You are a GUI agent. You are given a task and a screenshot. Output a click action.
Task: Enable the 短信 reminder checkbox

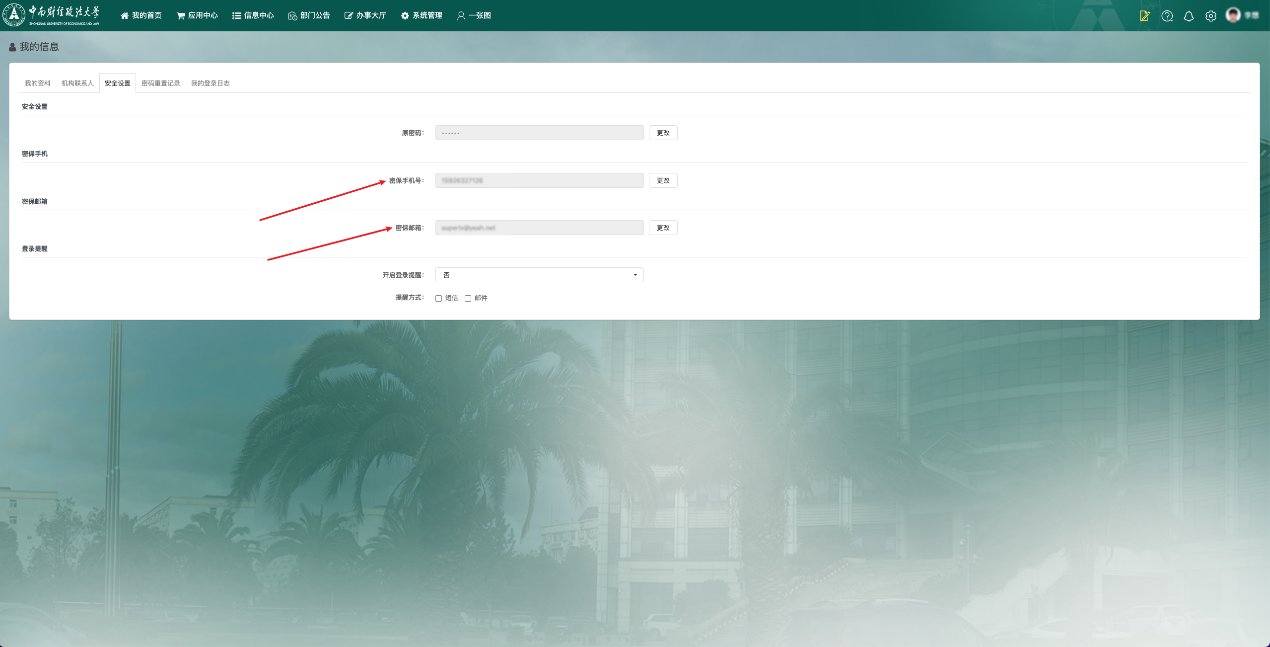(x=439, y=298)
